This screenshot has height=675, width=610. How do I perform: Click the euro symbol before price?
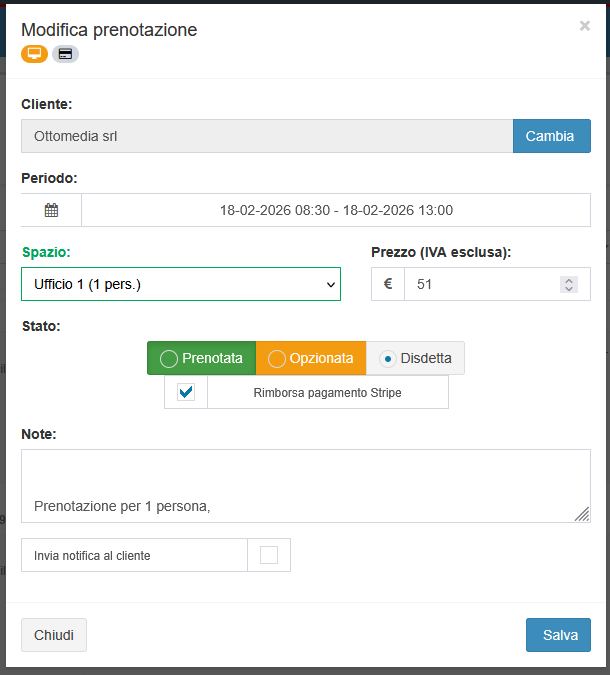tap(388, 284)
